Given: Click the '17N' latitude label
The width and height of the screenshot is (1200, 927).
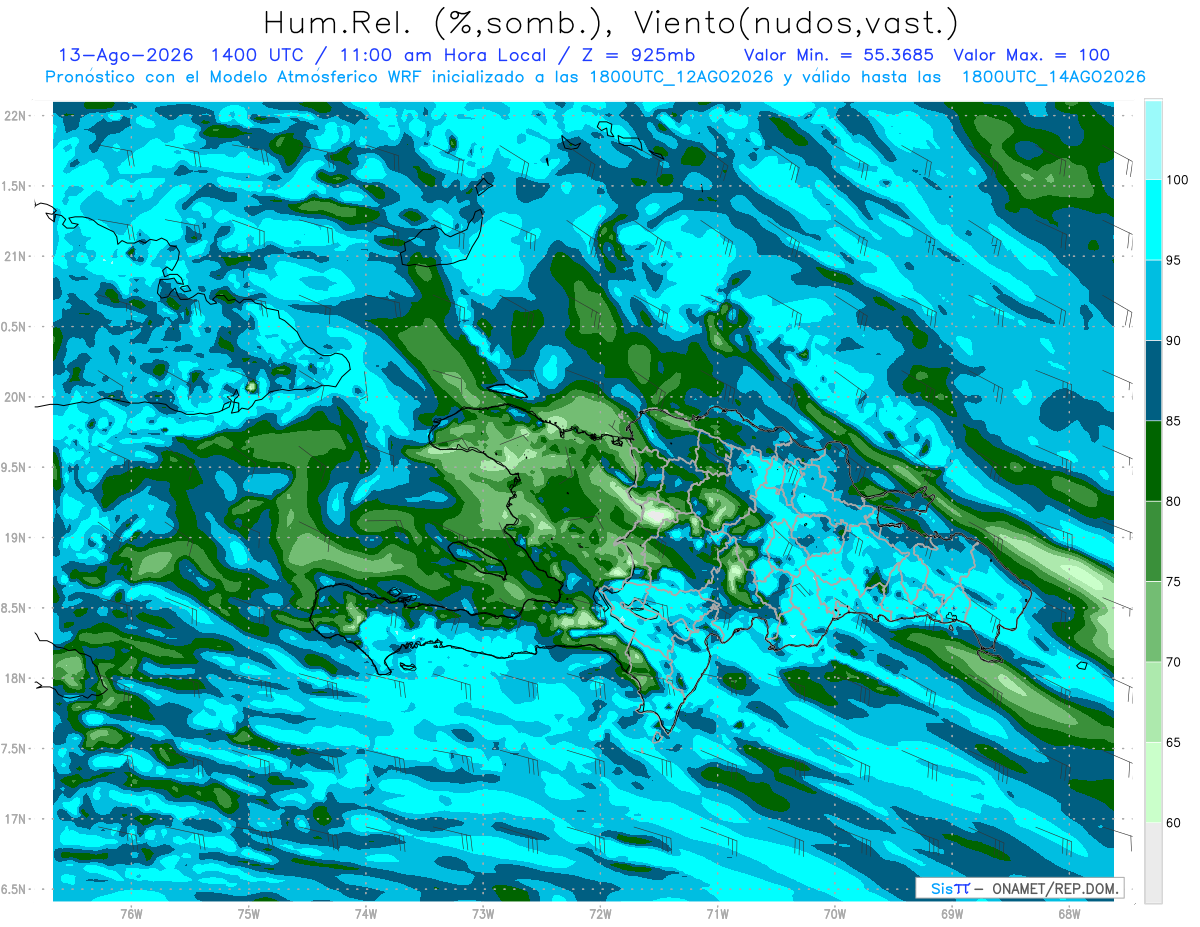Looking at the screenshot, I should click(16, 819).
